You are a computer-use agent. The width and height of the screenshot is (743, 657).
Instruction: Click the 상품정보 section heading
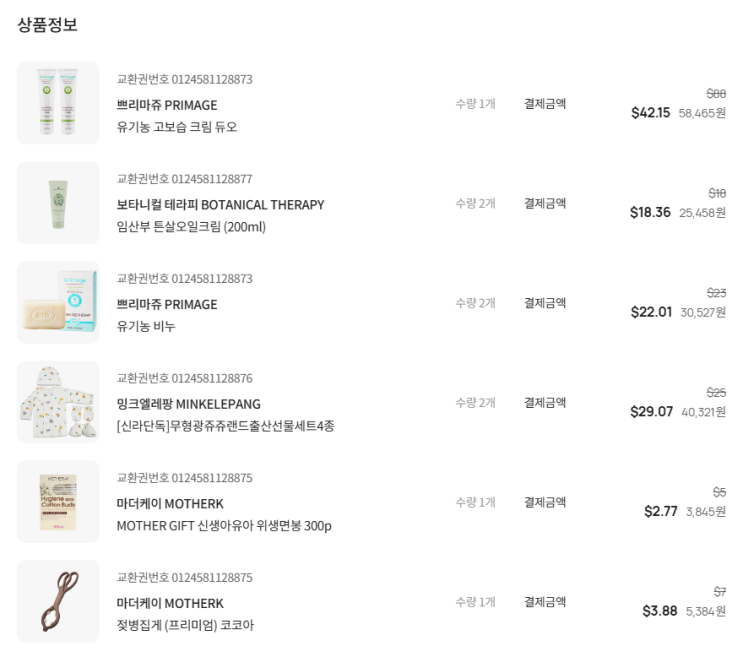tap(47, 25)
